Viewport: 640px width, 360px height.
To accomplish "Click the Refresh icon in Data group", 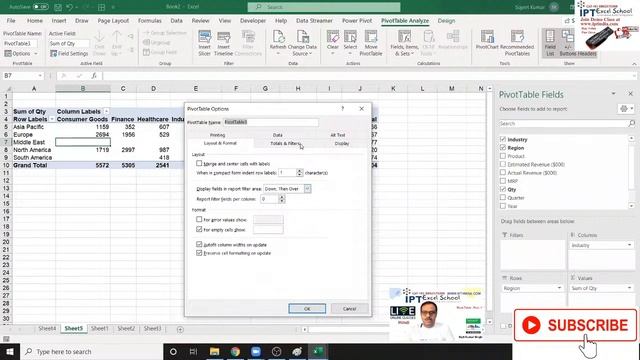I will pyautogui.click(x=278, y=42).
